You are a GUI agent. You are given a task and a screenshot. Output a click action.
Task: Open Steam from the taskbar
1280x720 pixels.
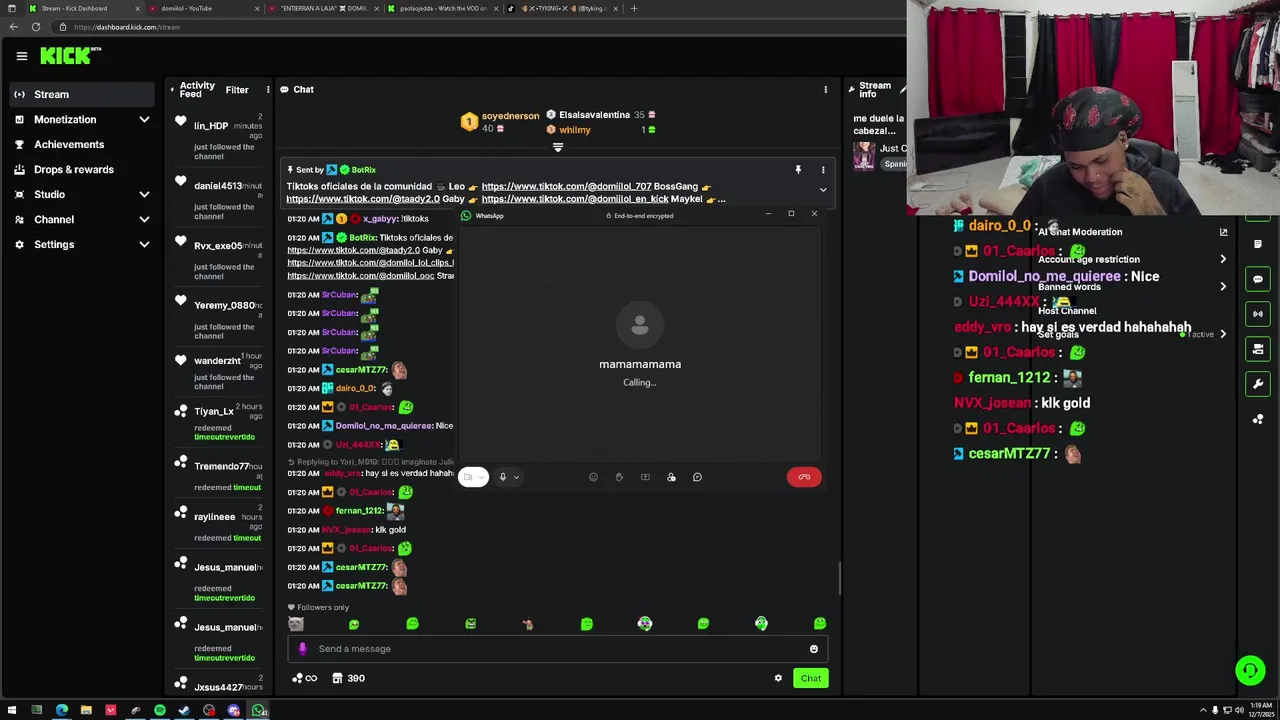(x=184, y=711)
